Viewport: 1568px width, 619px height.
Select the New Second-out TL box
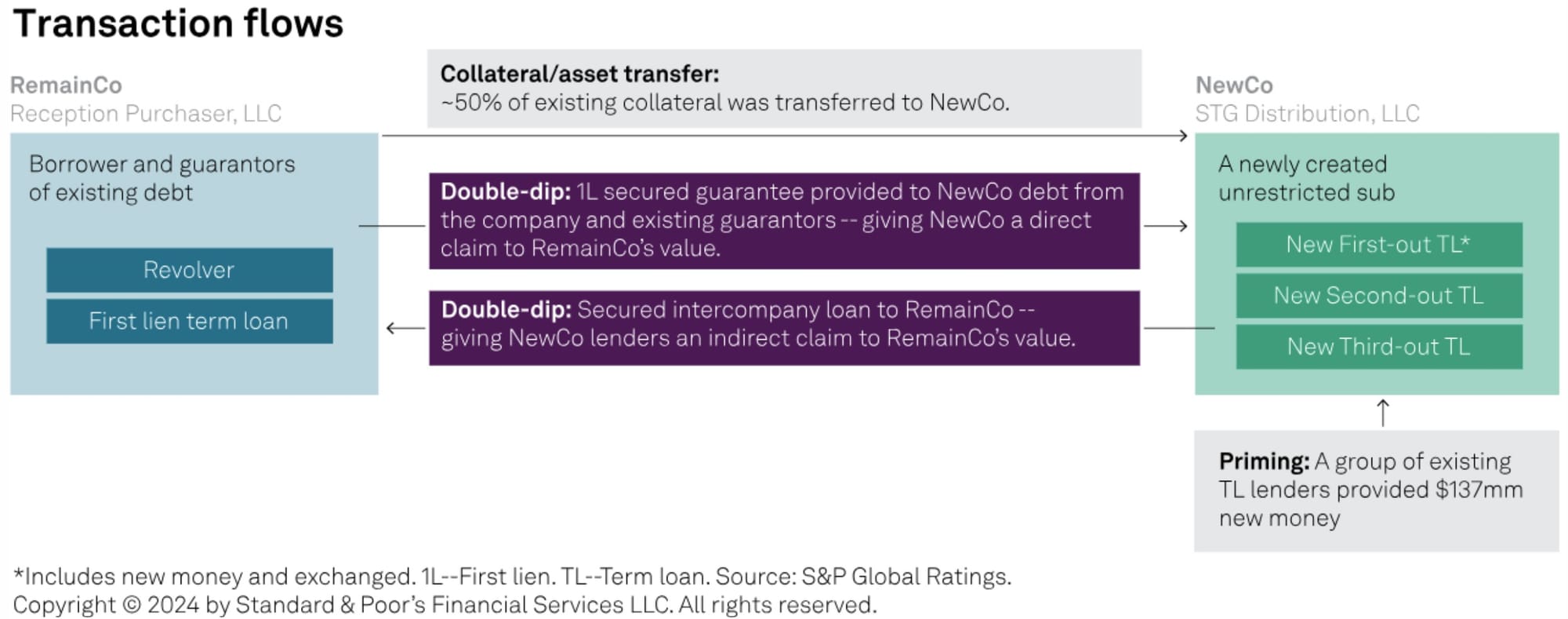point(1378,296)
